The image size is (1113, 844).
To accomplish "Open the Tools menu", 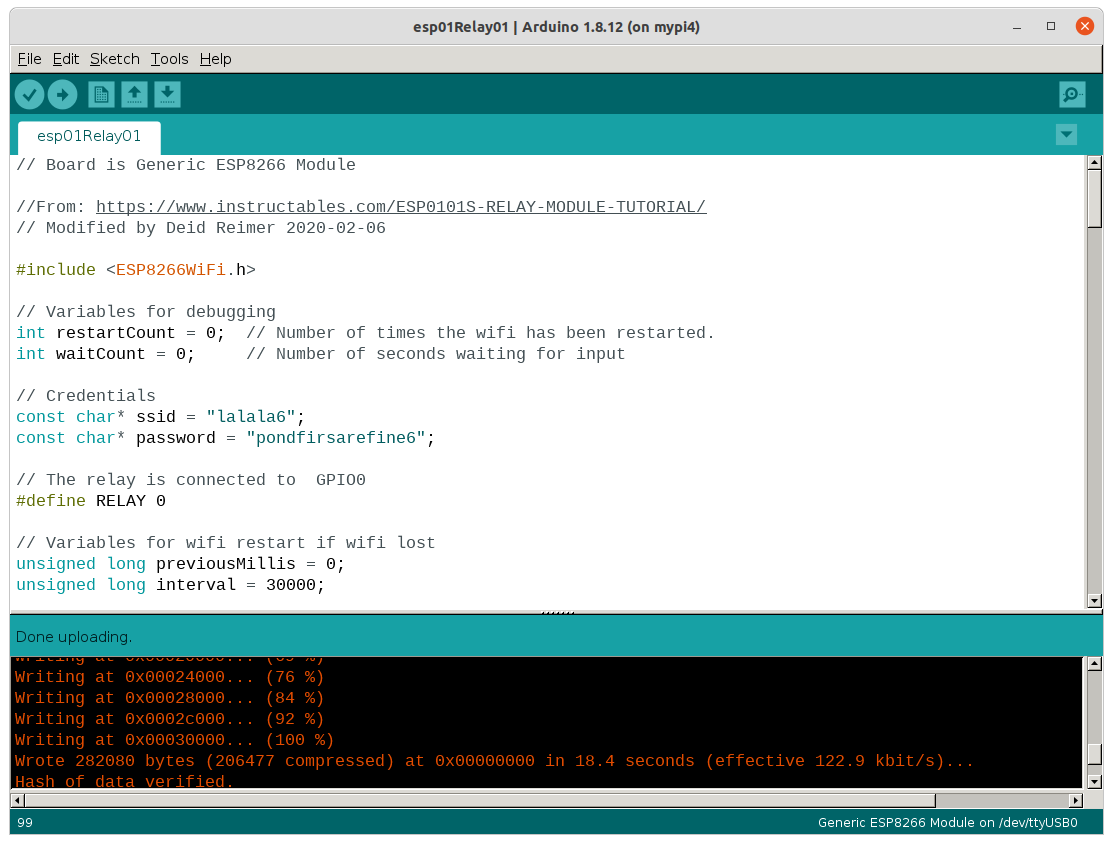I will point(169,59).
